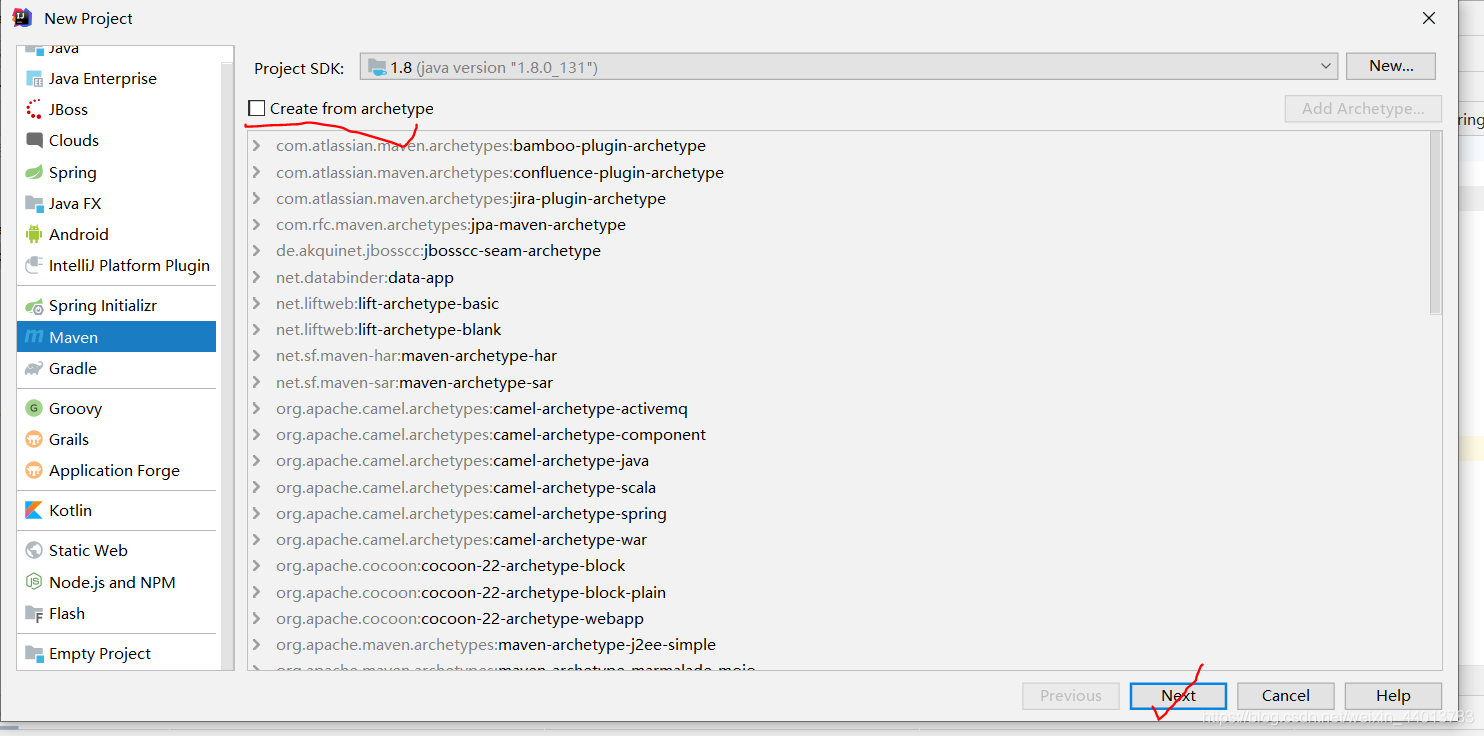
Task: Click the Add Archetype... button
Action: tap(1363, 109)
